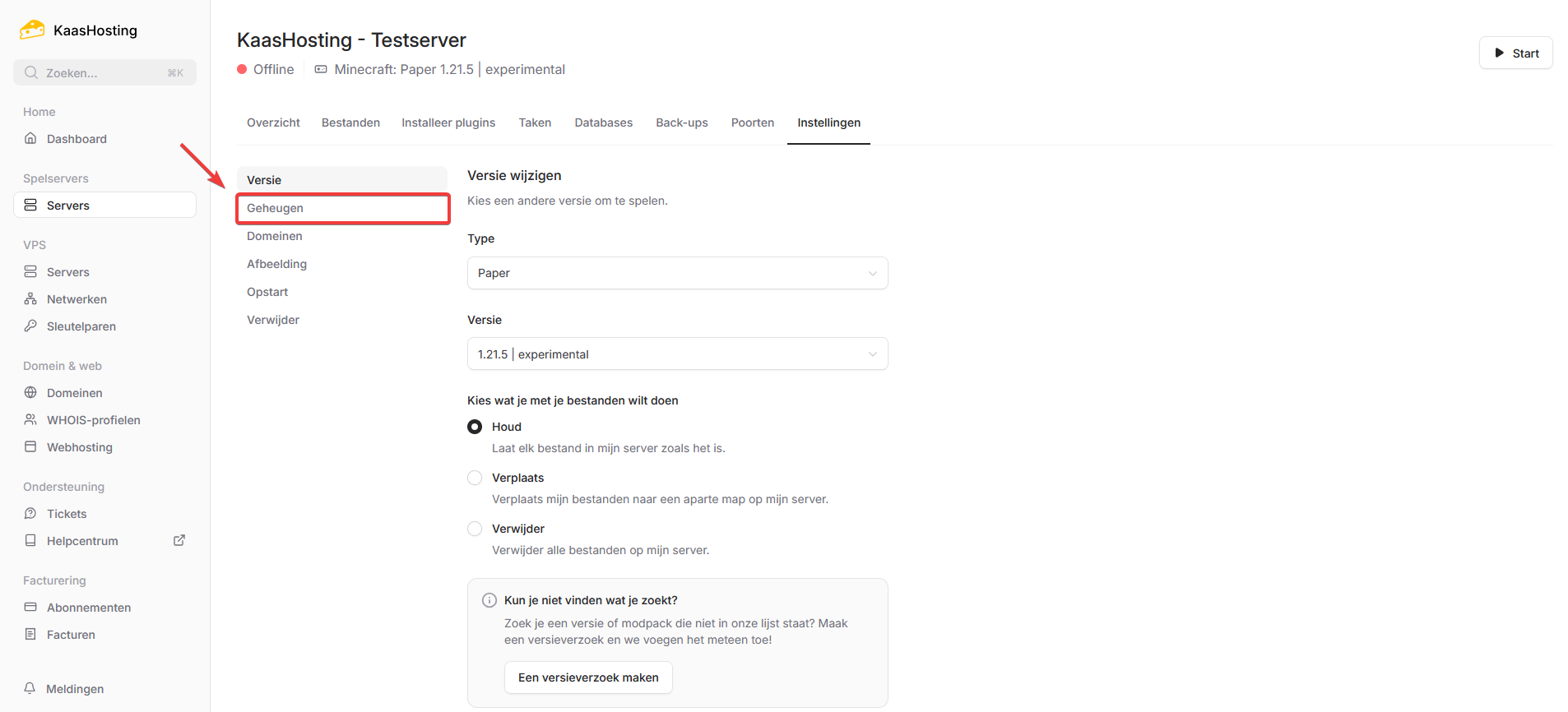
Task: Select the Houd radio option
Action: tap(475, 427)
